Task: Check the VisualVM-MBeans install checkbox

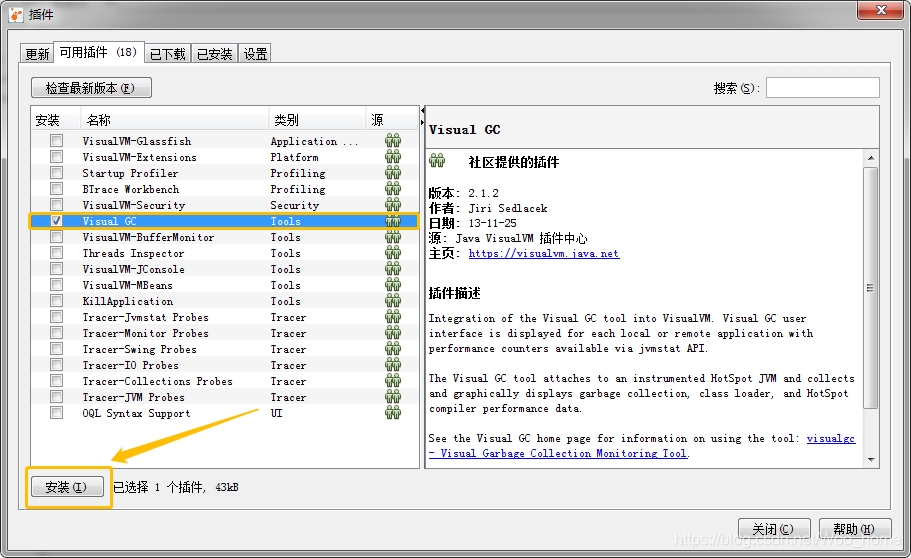Action: tap(56, 285)
